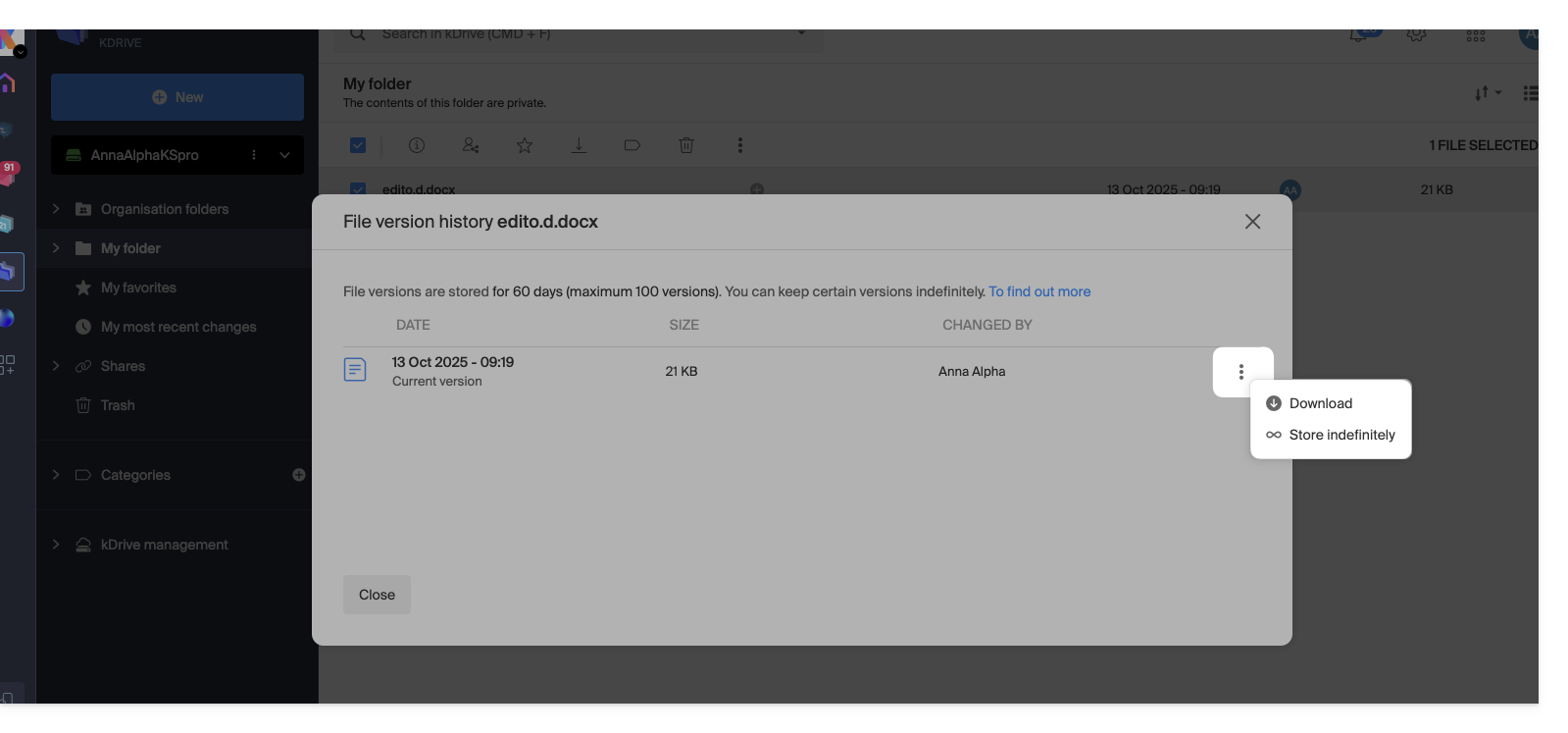Toggle the select all files checkbox
The width and height of the screenshot is (1568, 733).
point(358,145)
